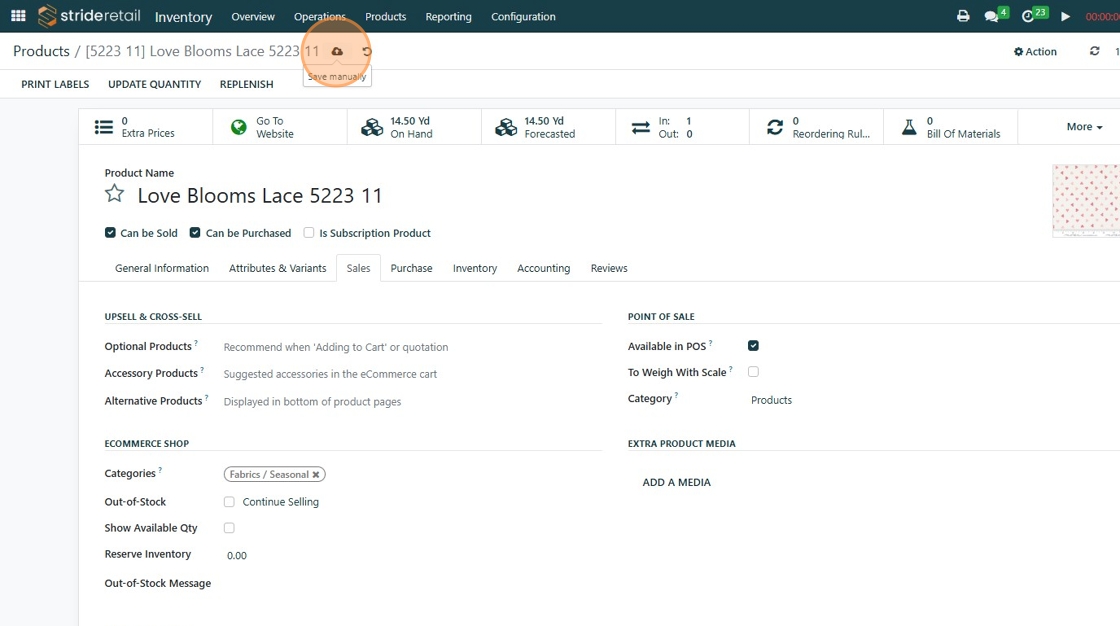Remove the Fabrics / Seasonal tag
Image resolution: width=1120 pixels, height=626 pixels.
pyautogui.click(x=316, y=475)
